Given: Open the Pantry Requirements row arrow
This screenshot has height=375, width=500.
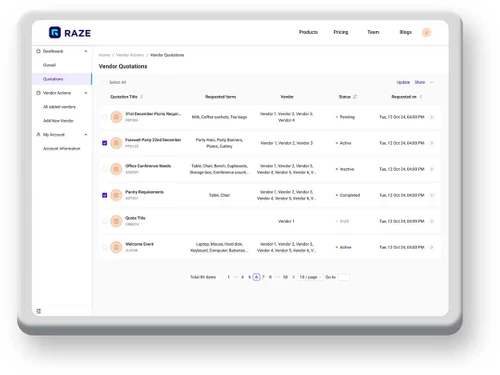Looking at the screenshot, I should pyautogui.click(x=432, y=195).
